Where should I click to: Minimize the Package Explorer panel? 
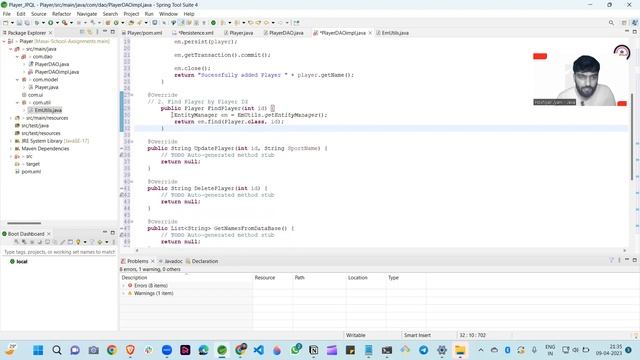pos(105,32)
